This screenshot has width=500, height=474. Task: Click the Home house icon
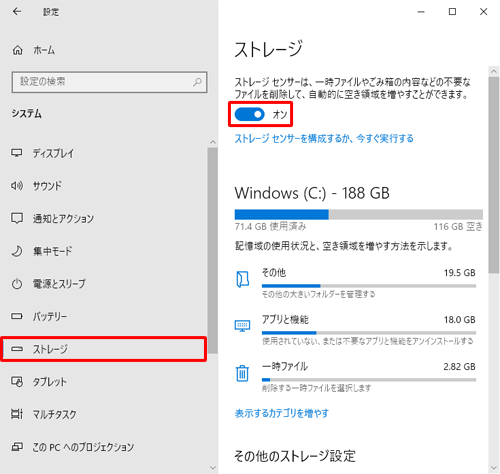[x=18, y=50]
